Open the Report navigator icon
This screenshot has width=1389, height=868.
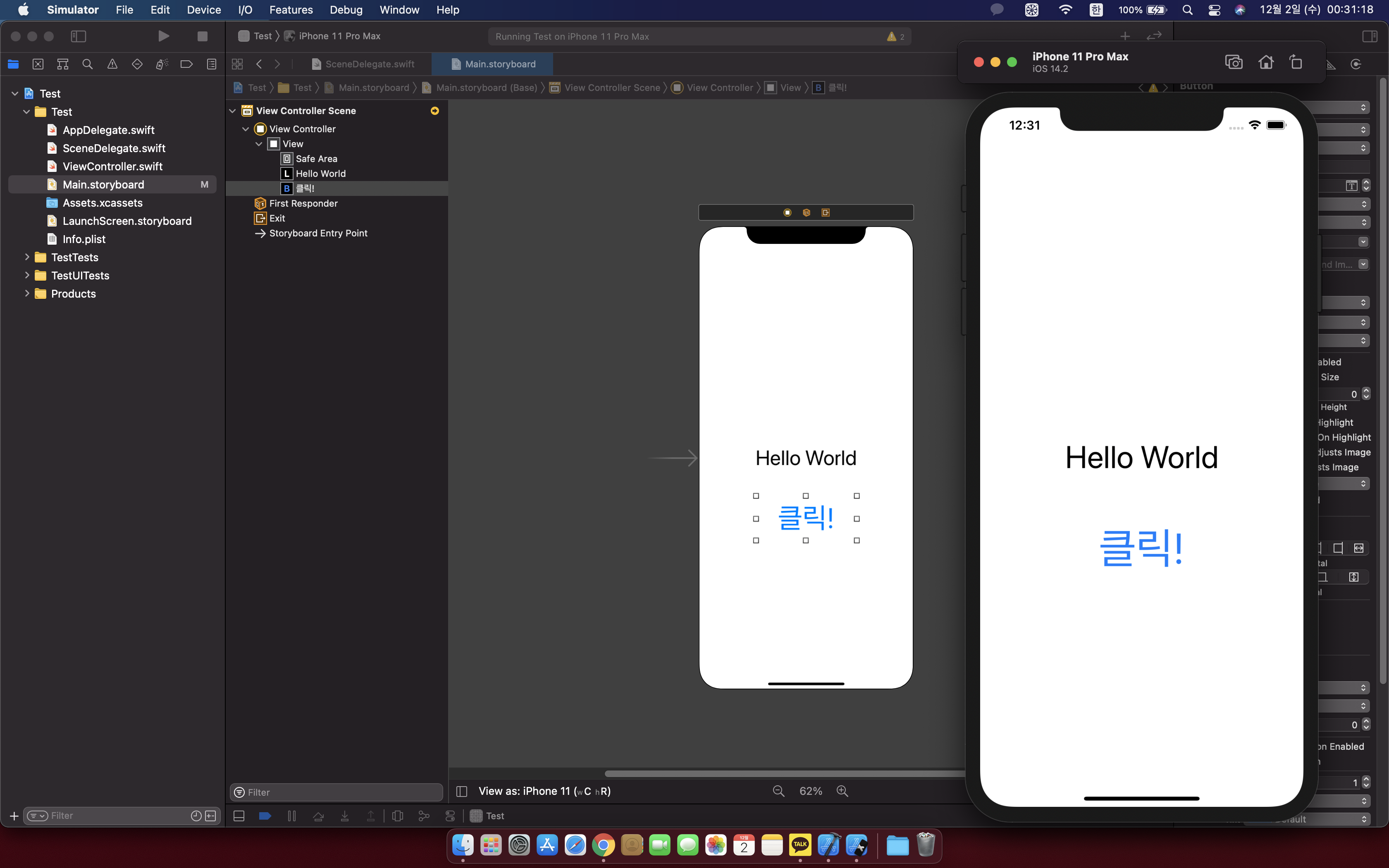212,64
